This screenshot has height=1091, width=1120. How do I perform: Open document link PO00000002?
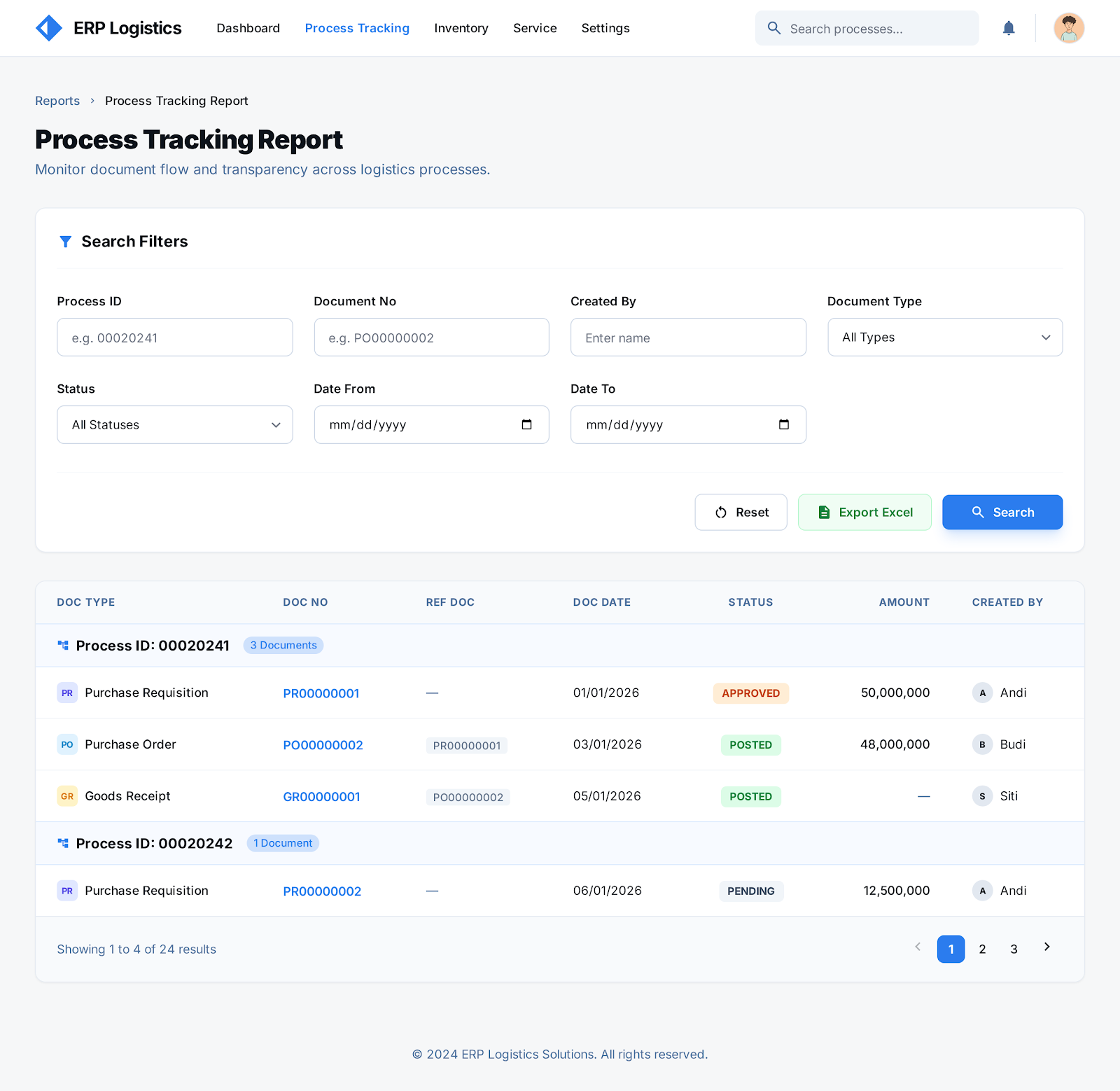pos(323,745)
